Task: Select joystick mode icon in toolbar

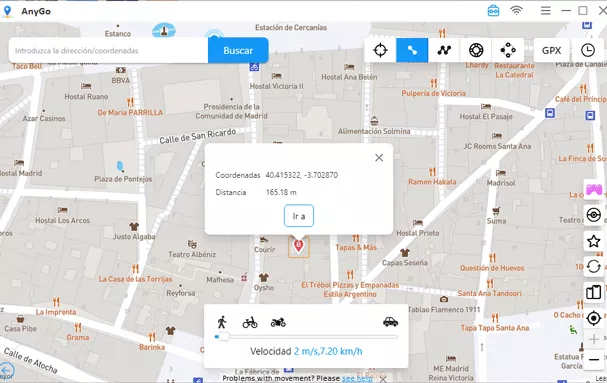Action: click(x=508, y=50)
